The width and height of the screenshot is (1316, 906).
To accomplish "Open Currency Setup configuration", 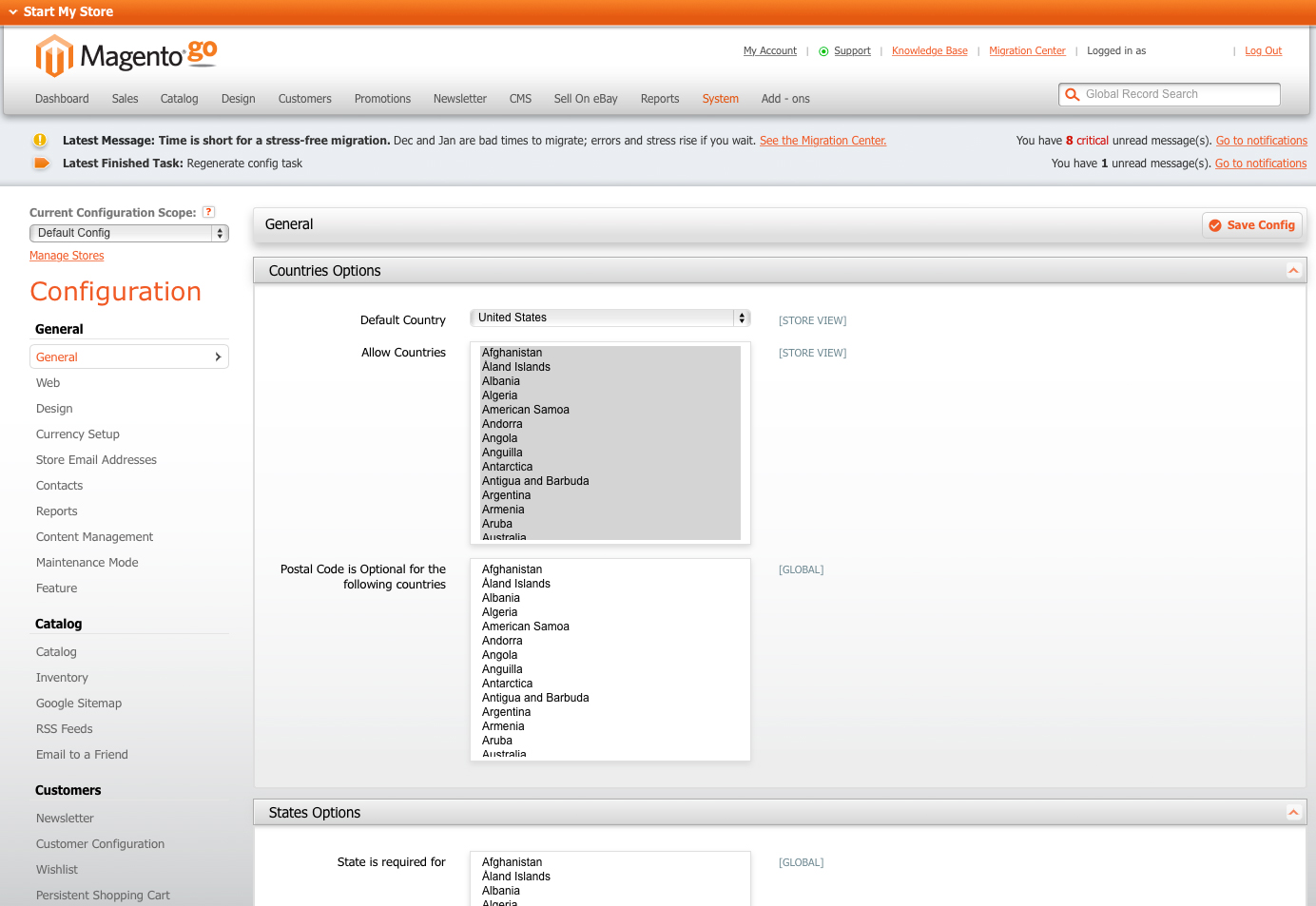I will (78, 434).
